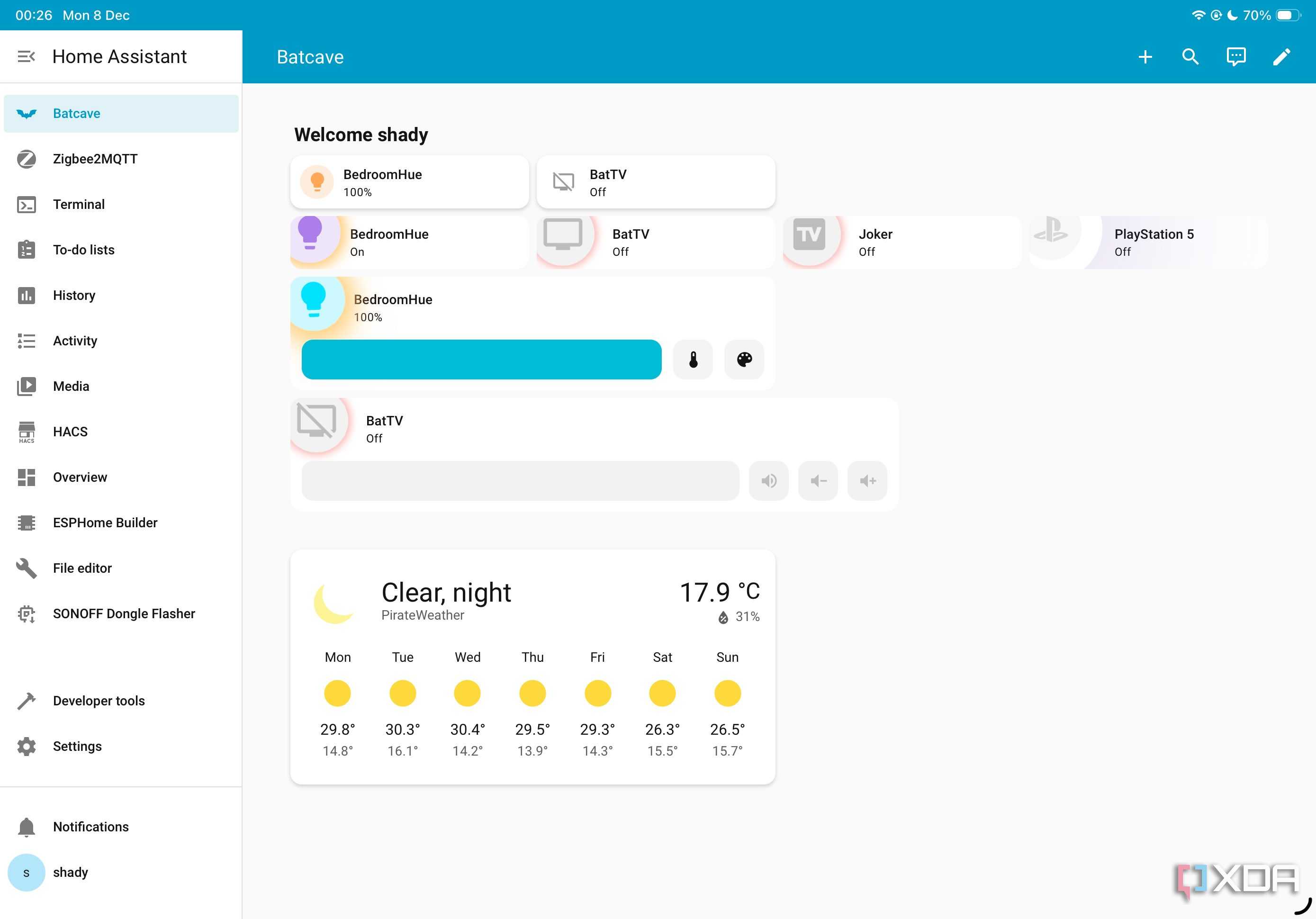
Task: Click battery icon in status bar
Action: click(x=1288, y=15)
